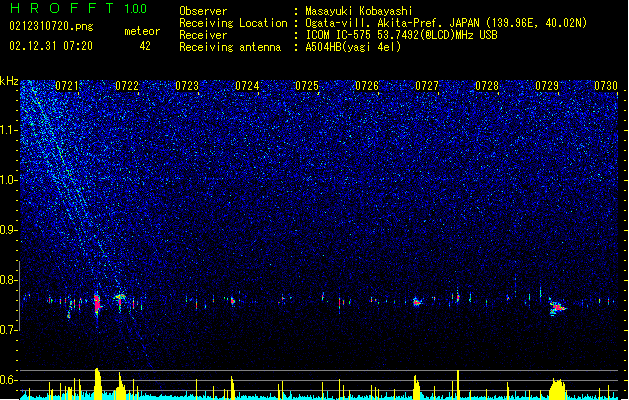Viewport: 629px width, 400px height.
Task: Click the meteor count value 42
Action: (145, 46)
